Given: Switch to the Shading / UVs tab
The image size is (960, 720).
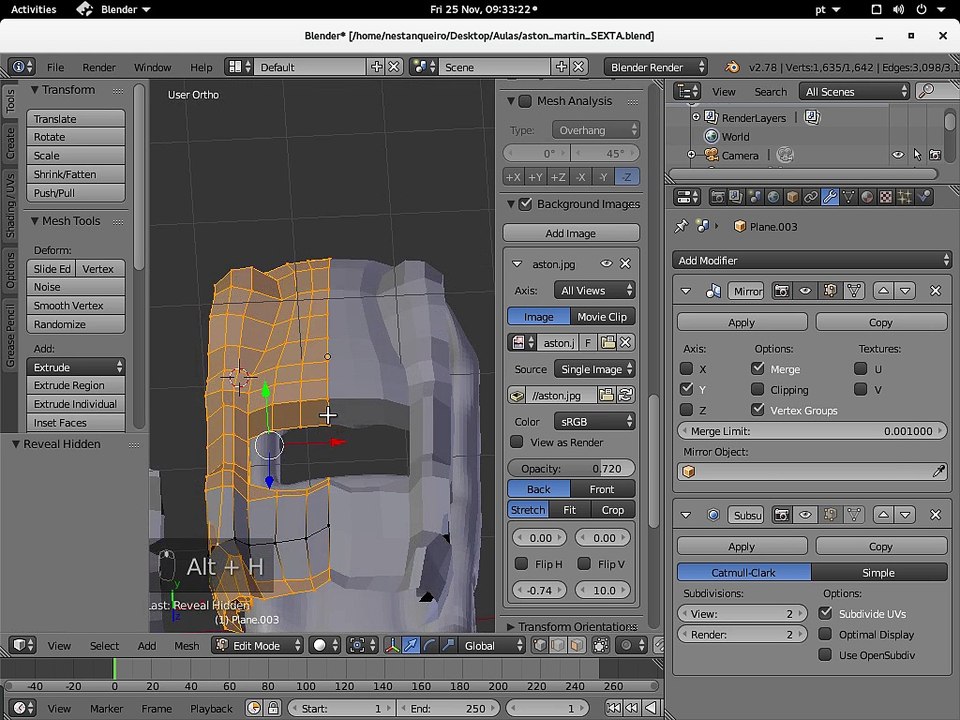Looking at the screenshot, I should pyautogui.click(x=10, y=205).
